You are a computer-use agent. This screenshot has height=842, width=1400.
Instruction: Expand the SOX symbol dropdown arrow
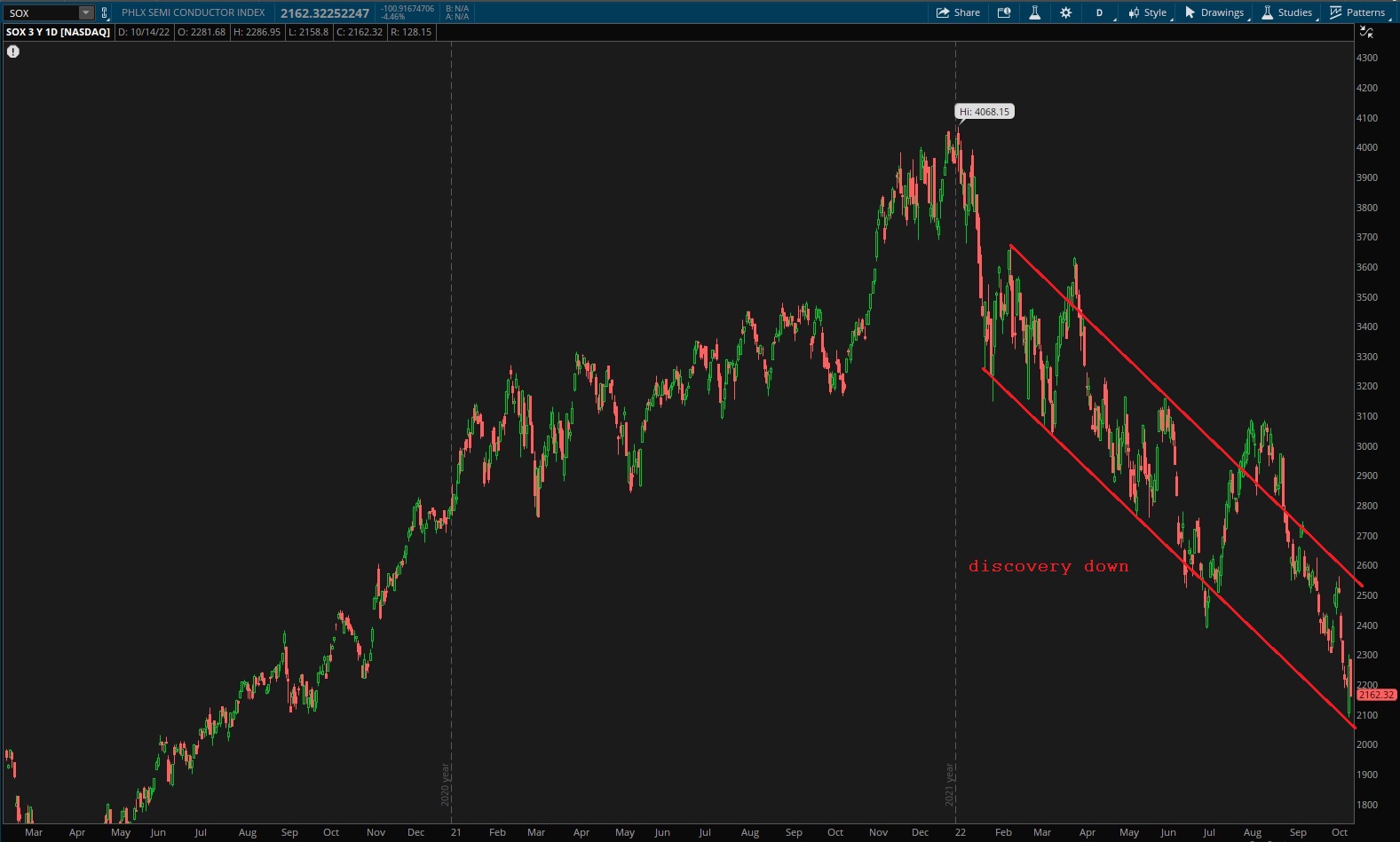(86, 12)
